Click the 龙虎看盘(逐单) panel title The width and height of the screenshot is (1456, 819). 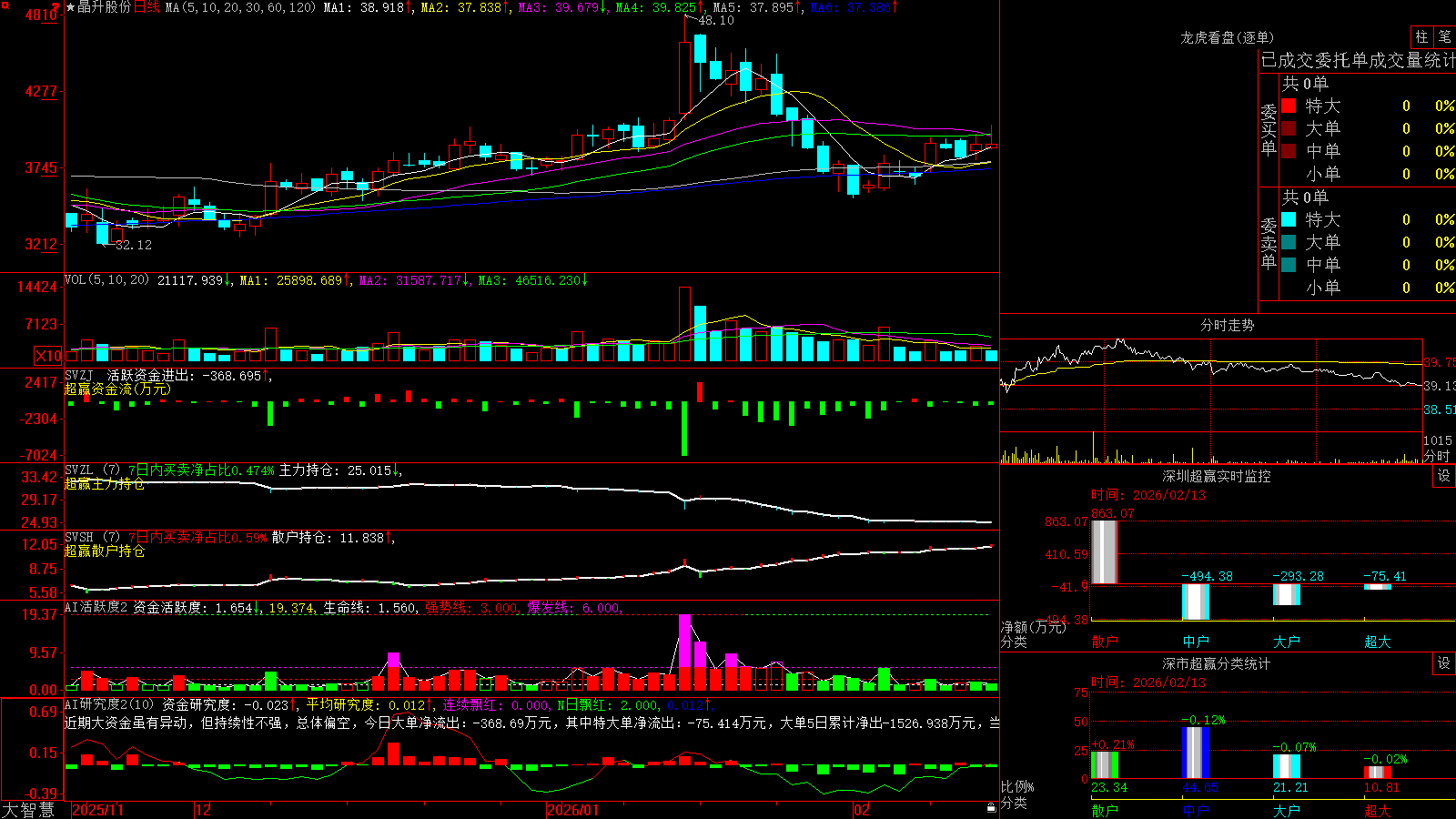coord(1227,37)
